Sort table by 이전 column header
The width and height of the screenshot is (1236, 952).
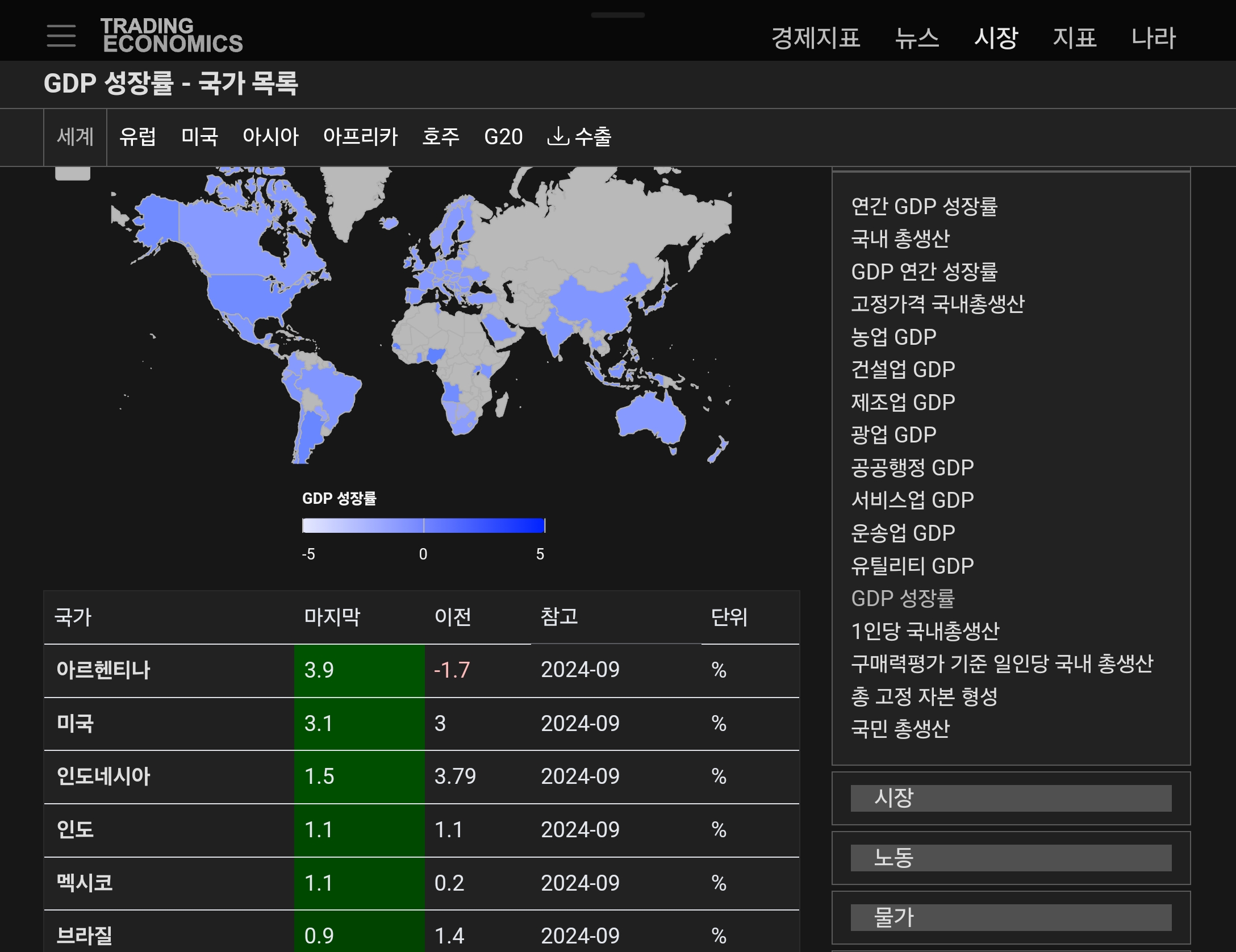coord(453,617)
